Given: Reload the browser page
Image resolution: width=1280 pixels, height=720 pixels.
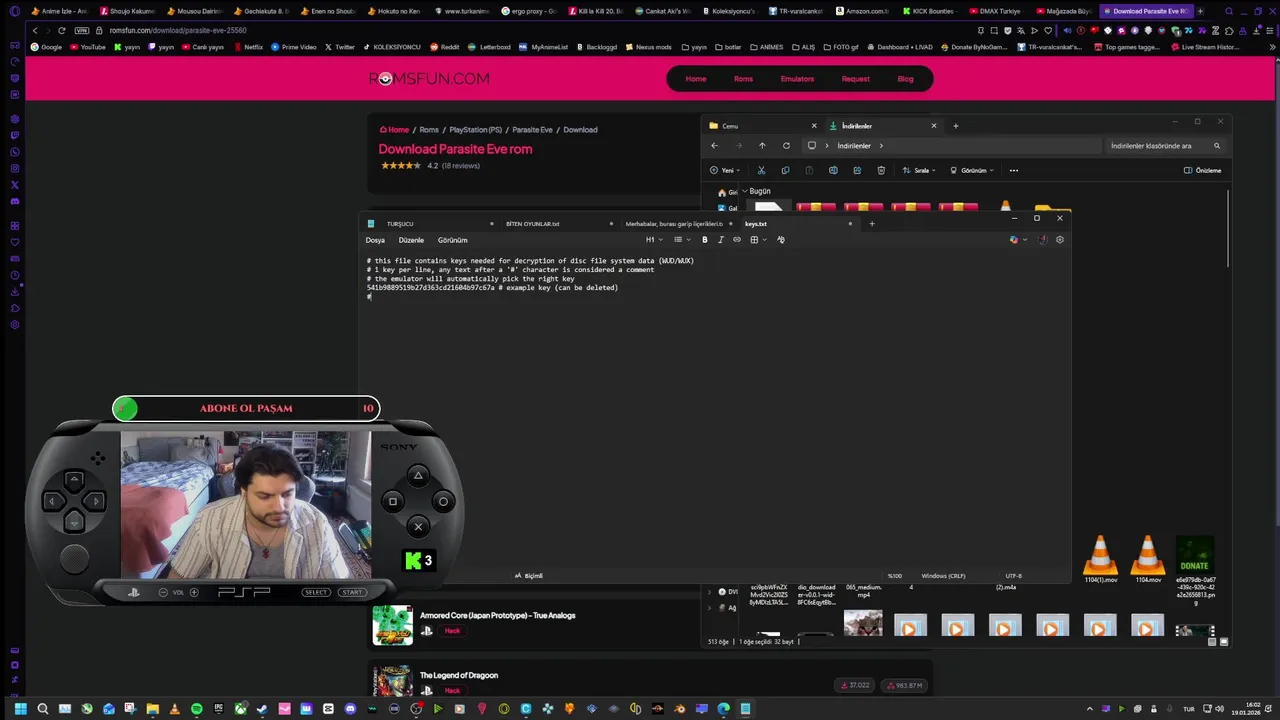Looking at the screenshot, I should (61, 30).
